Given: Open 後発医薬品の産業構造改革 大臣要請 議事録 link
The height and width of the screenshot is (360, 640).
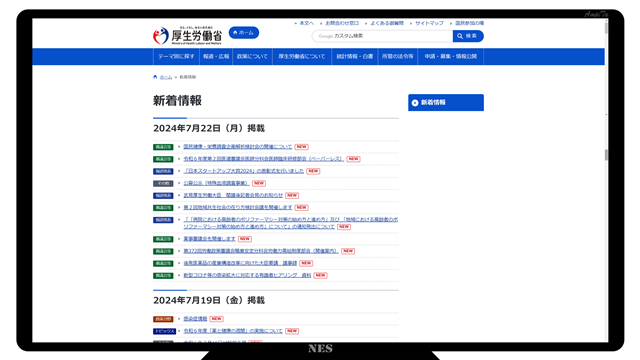Looking at the screenshot, I should (x=240, y=263).
